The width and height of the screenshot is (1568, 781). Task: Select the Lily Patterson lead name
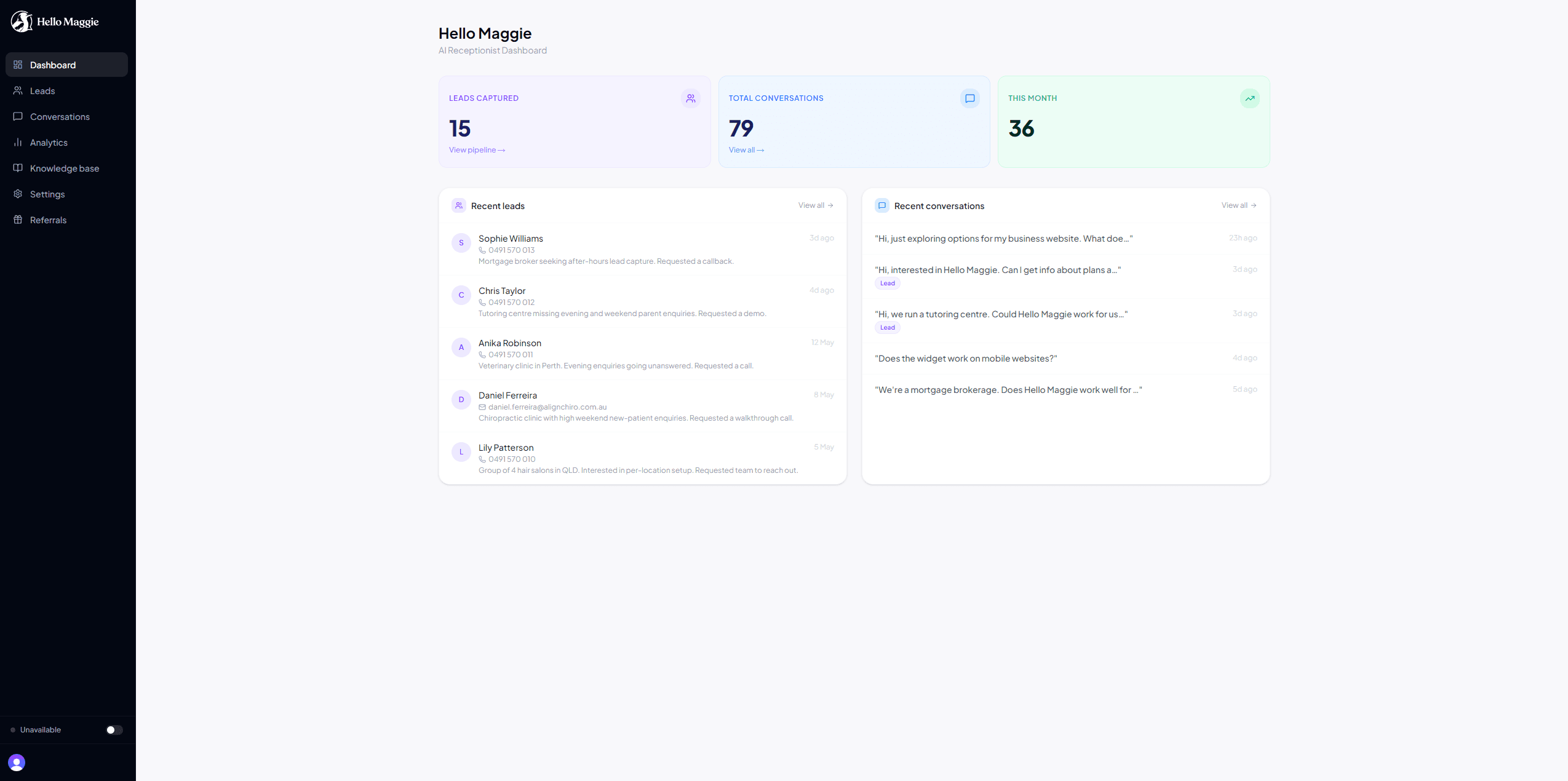pyautogui.click(x=506, y=448)
